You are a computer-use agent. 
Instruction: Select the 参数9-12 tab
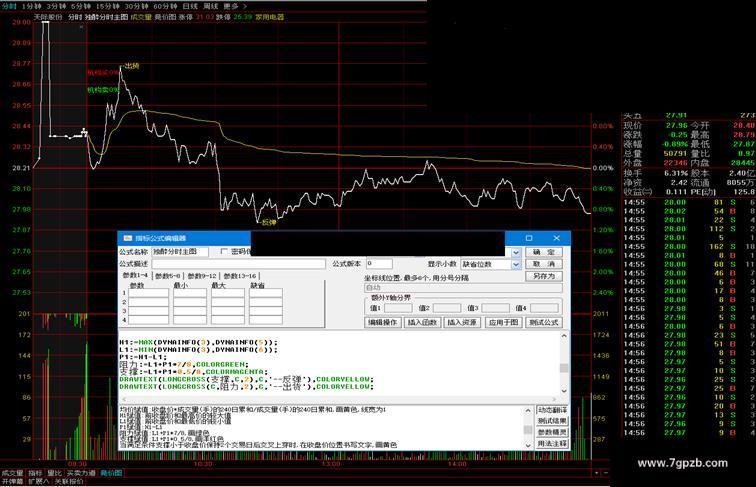click(202, 276)
